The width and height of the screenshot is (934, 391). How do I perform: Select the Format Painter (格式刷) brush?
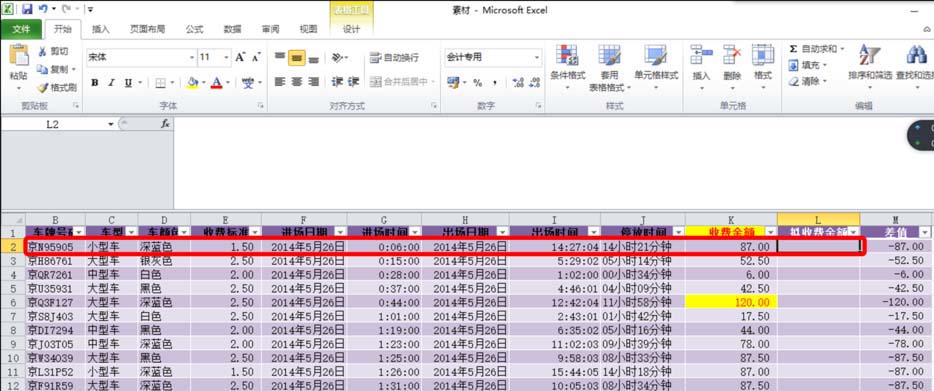click(x=42, y=87)
